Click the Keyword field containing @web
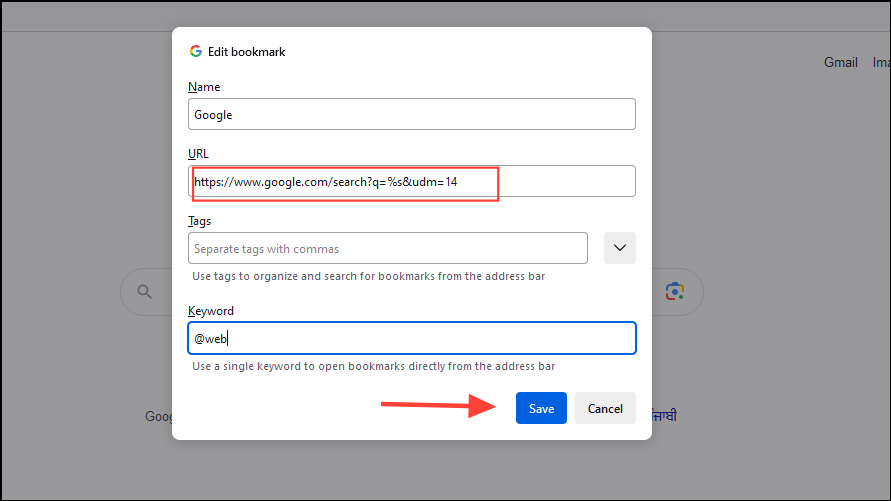Image resolution: width=891 pixels, height=501 pixels. tap(412, 338)
